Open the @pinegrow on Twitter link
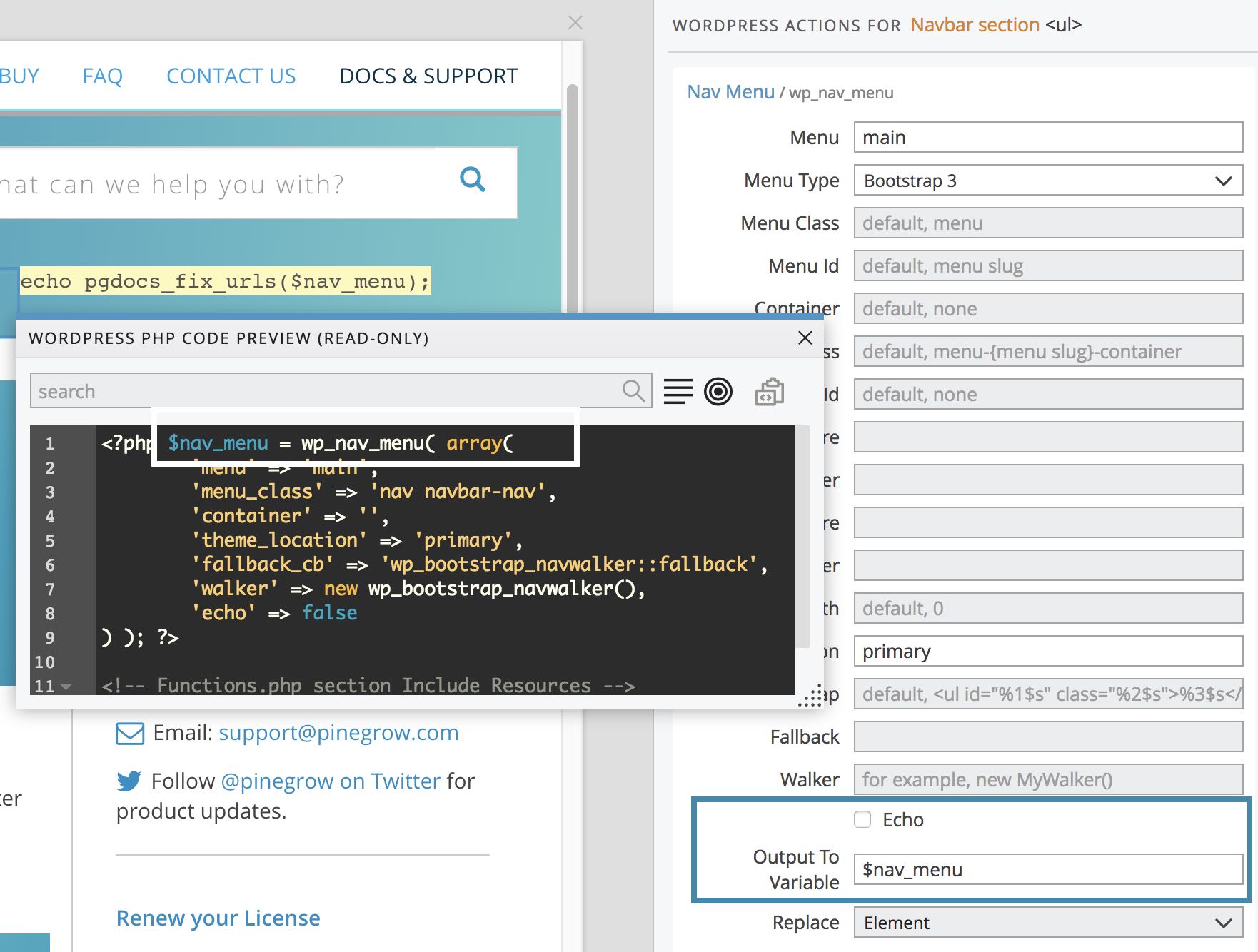Screen dimensions: 1258x952 click(x=331, y=781)
